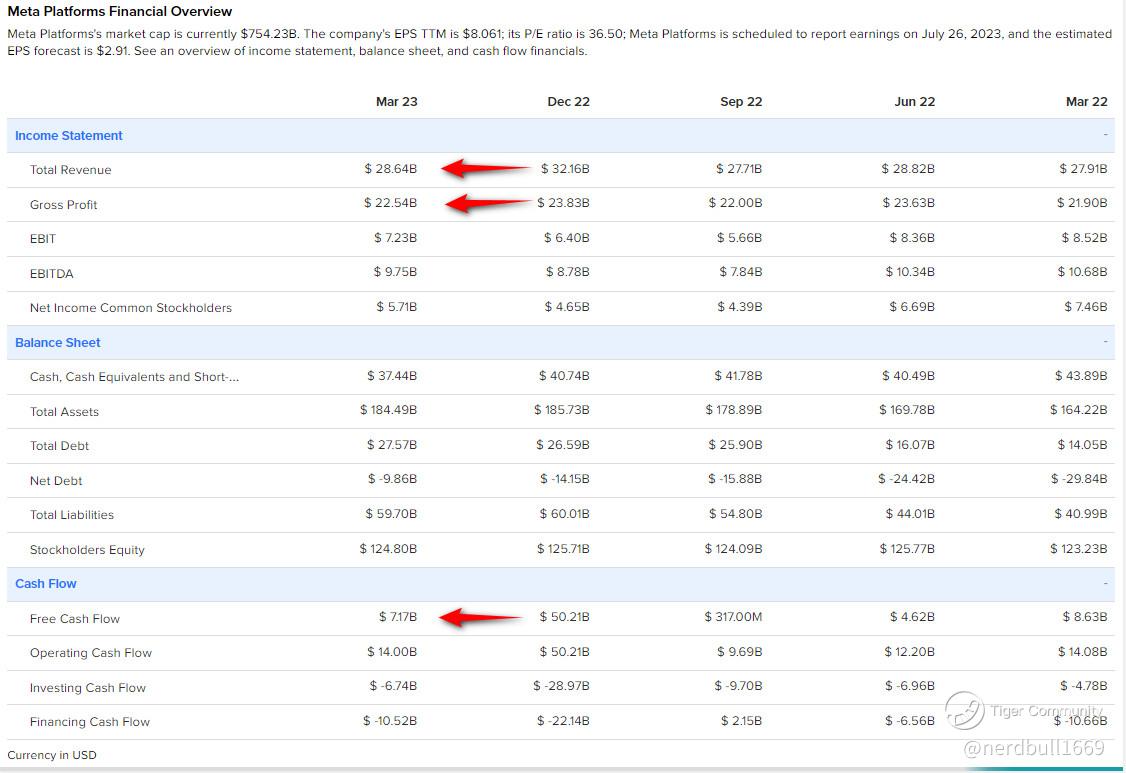Screen dimensions: 1126x773
Task: Click the $ -9.86B Net Debt value
Action: [392, 479]
